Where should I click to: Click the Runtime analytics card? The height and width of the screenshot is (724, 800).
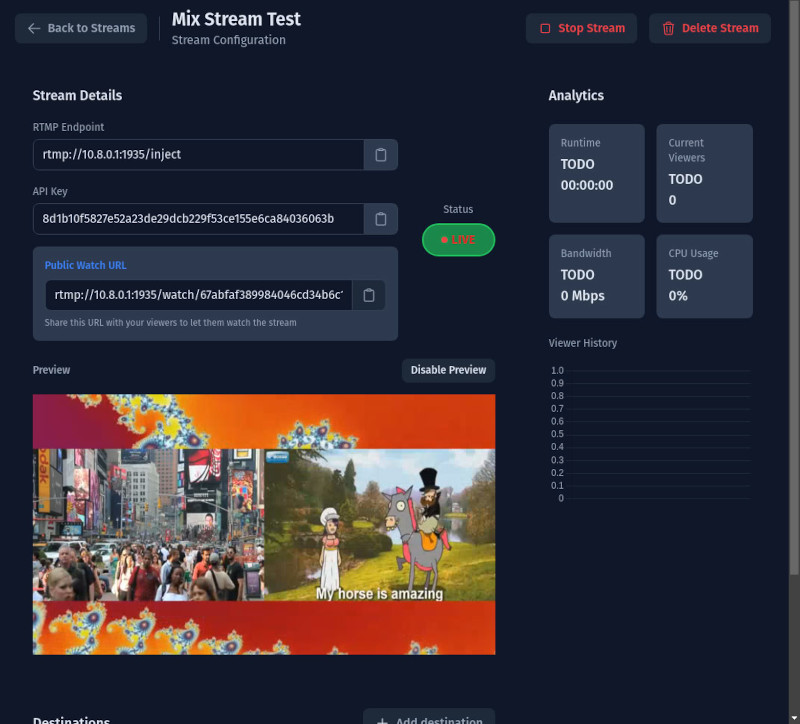point(596,173)
